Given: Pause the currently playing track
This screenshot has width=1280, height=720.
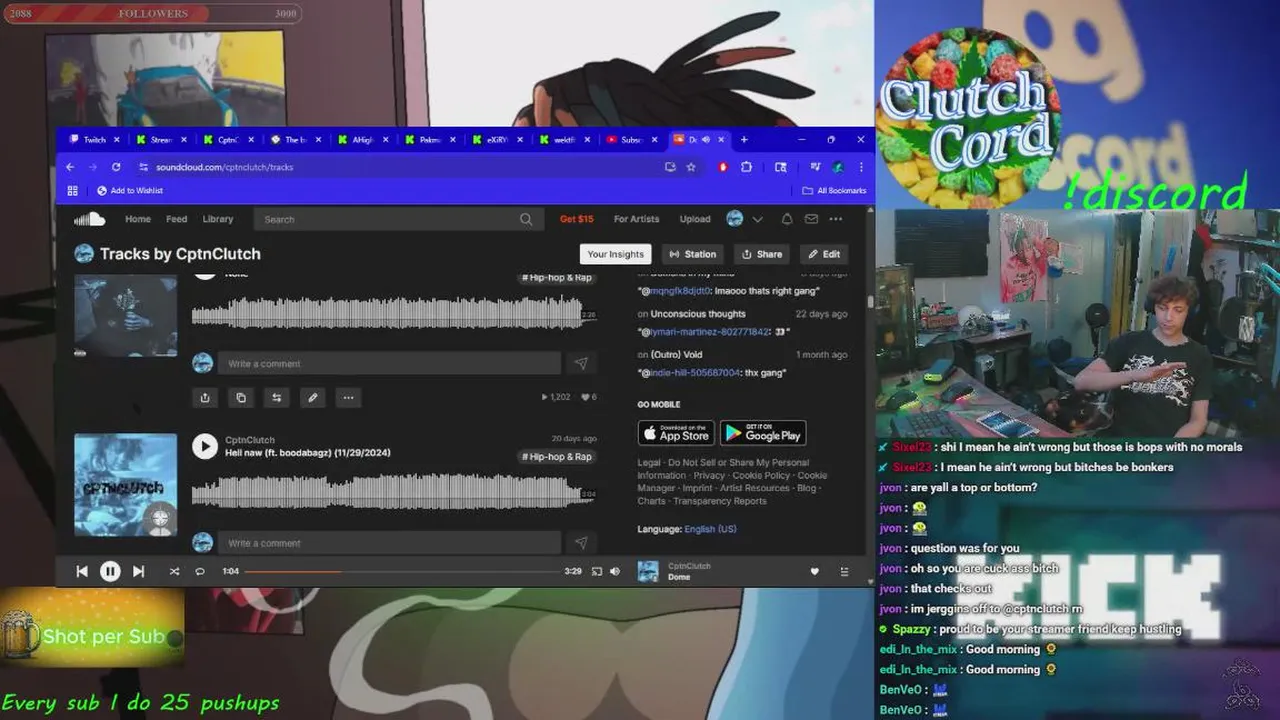Looking at the screenshot, I should 110,571.
